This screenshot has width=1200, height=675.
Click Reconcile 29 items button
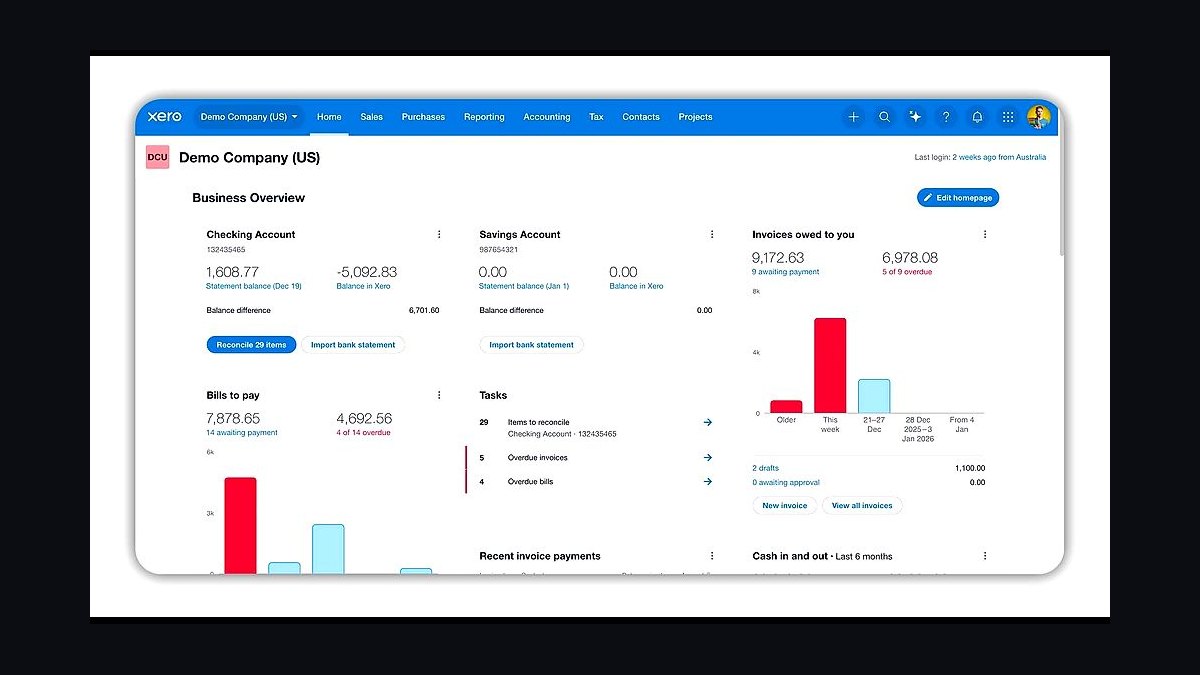pyautogui.click(x=251, y=345)
